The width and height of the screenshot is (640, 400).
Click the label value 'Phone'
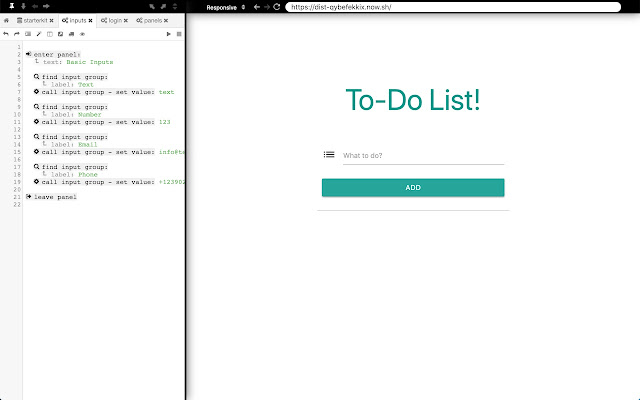point(88,175)
